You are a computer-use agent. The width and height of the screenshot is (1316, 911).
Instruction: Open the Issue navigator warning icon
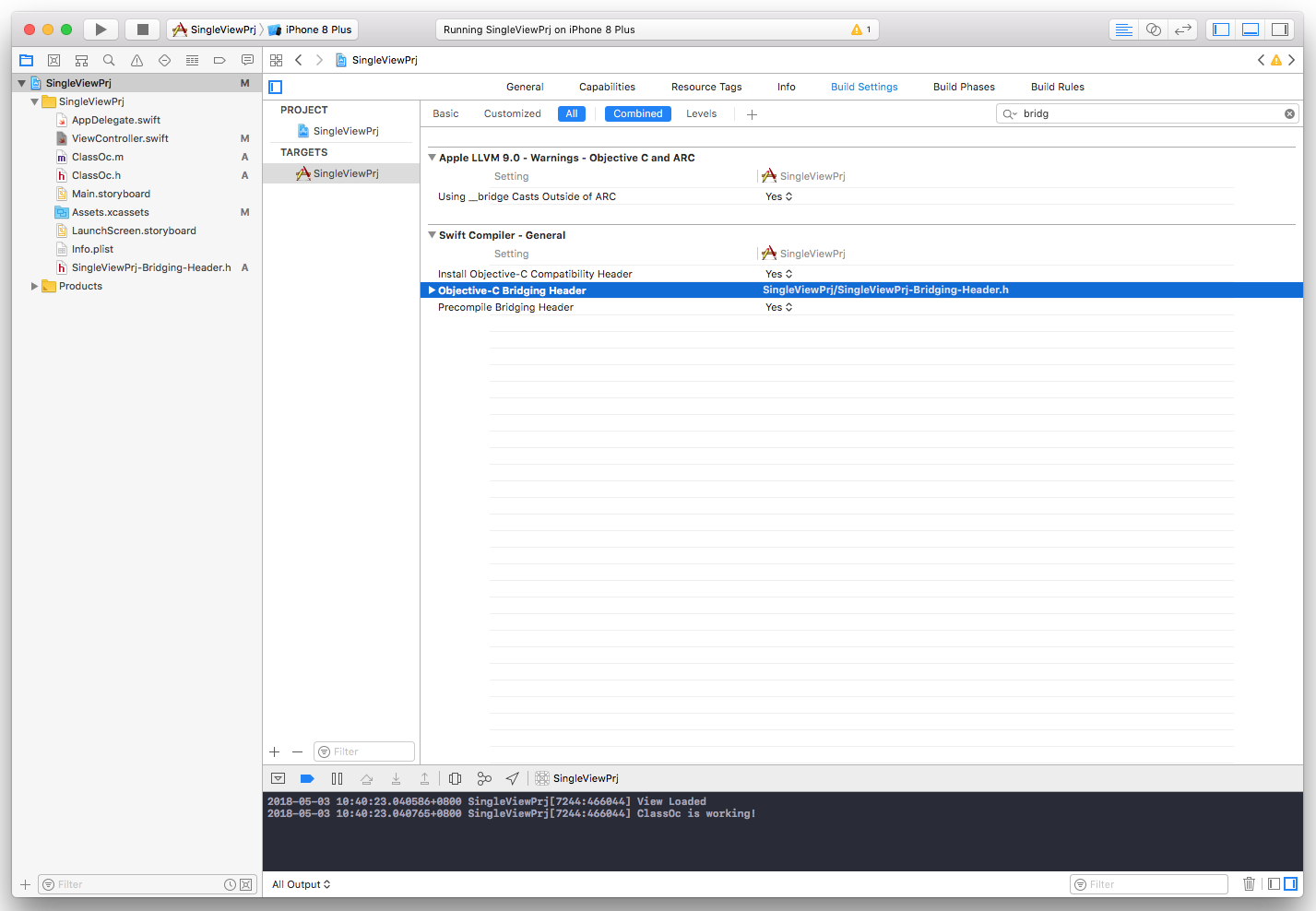(136, 60)
